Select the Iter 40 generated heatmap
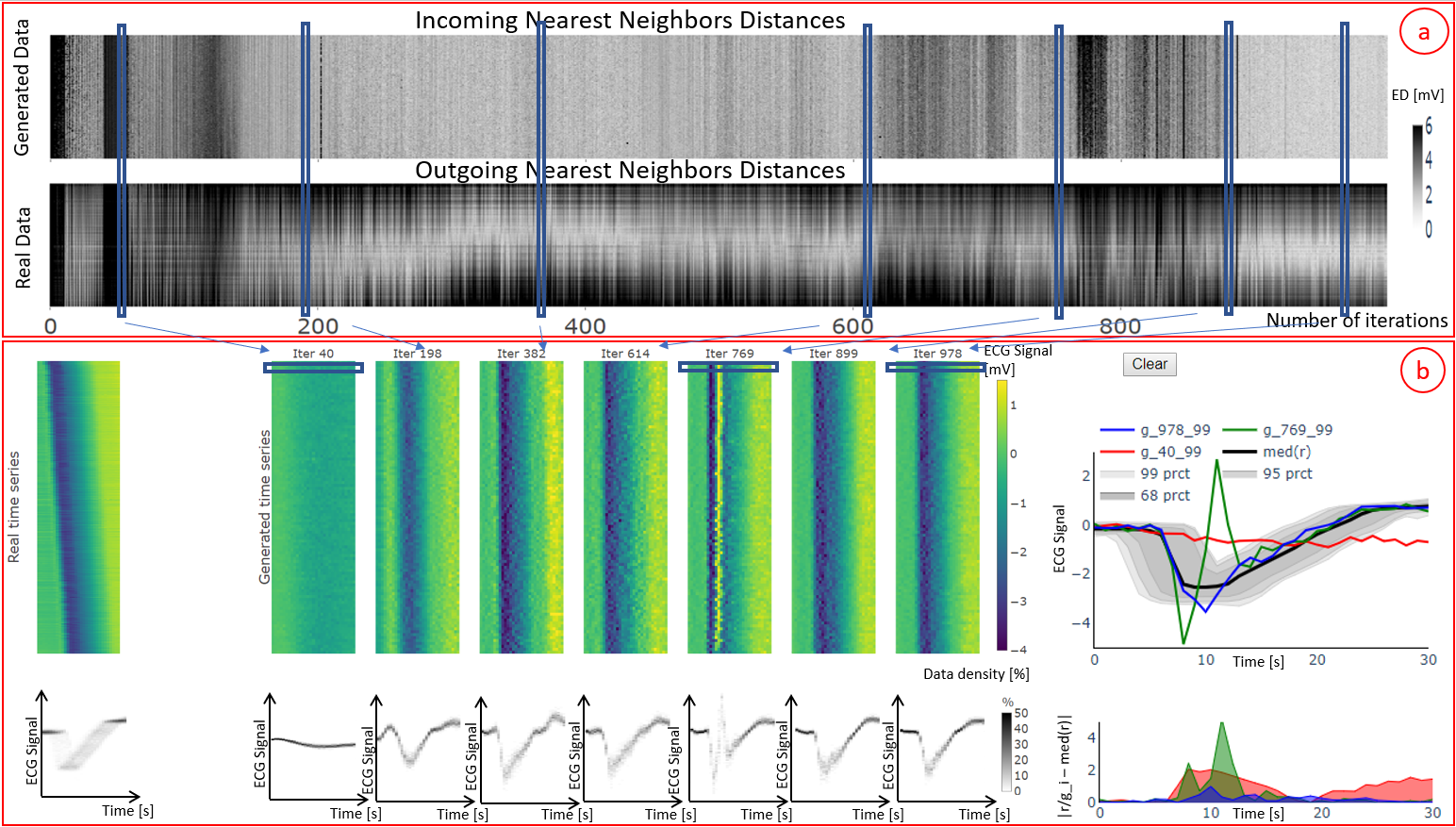 tap(313, 509)
